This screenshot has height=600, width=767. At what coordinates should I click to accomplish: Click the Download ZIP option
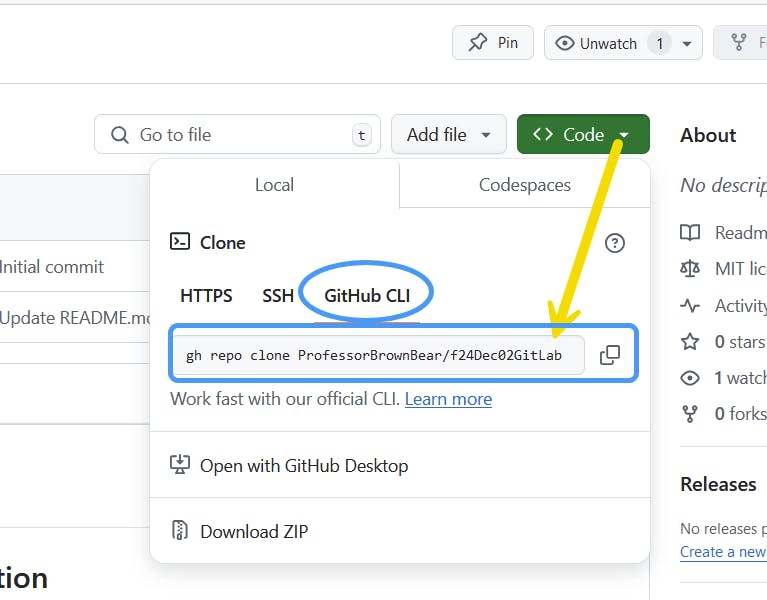(x=254, y=531)
